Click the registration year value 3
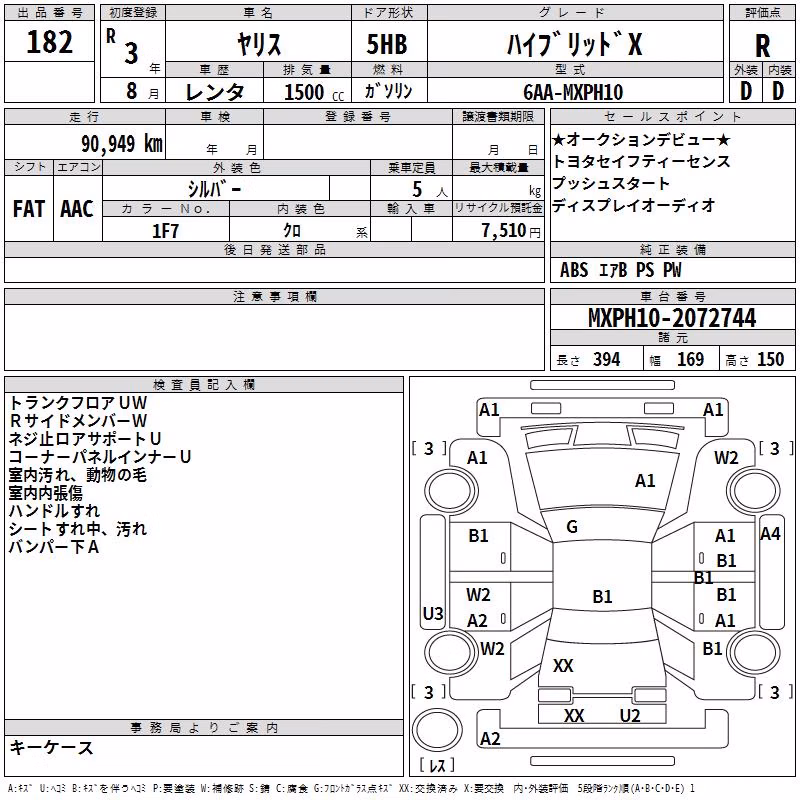This screenshot has width=800, height=800. coord(131,53)
